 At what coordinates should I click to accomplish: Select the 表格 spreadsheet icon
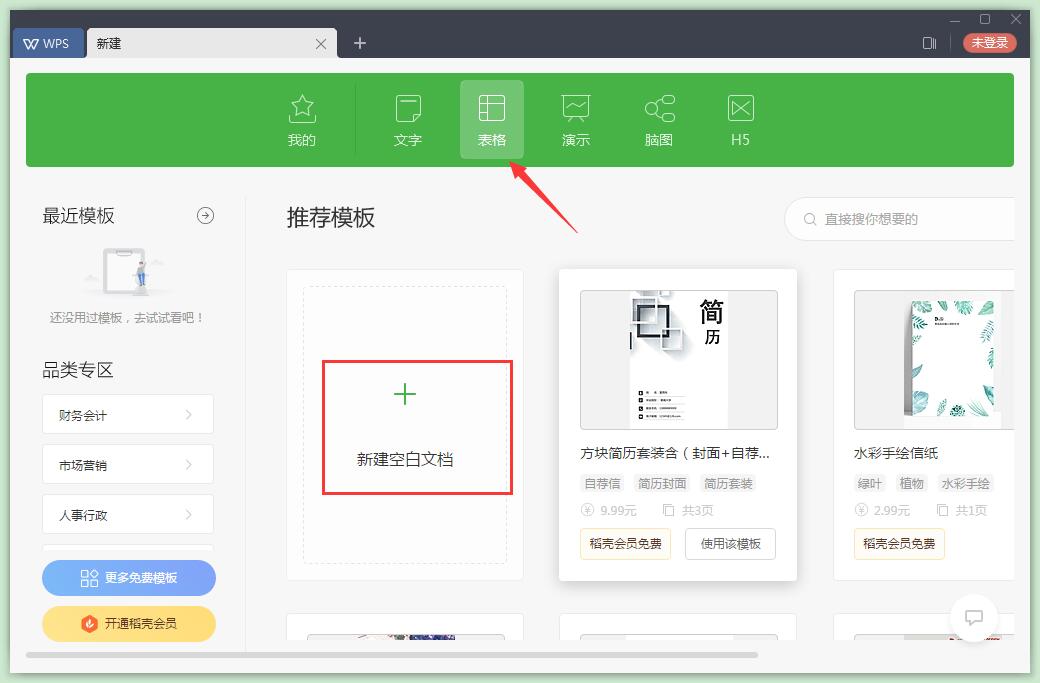[x=491, y=118]
